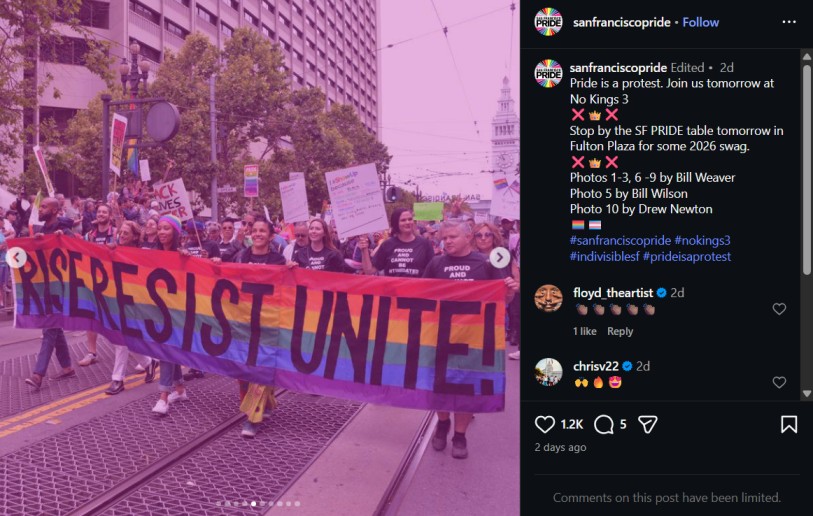Follow sanfranciscopride account
Screen dimensions: 813x516
700,22
